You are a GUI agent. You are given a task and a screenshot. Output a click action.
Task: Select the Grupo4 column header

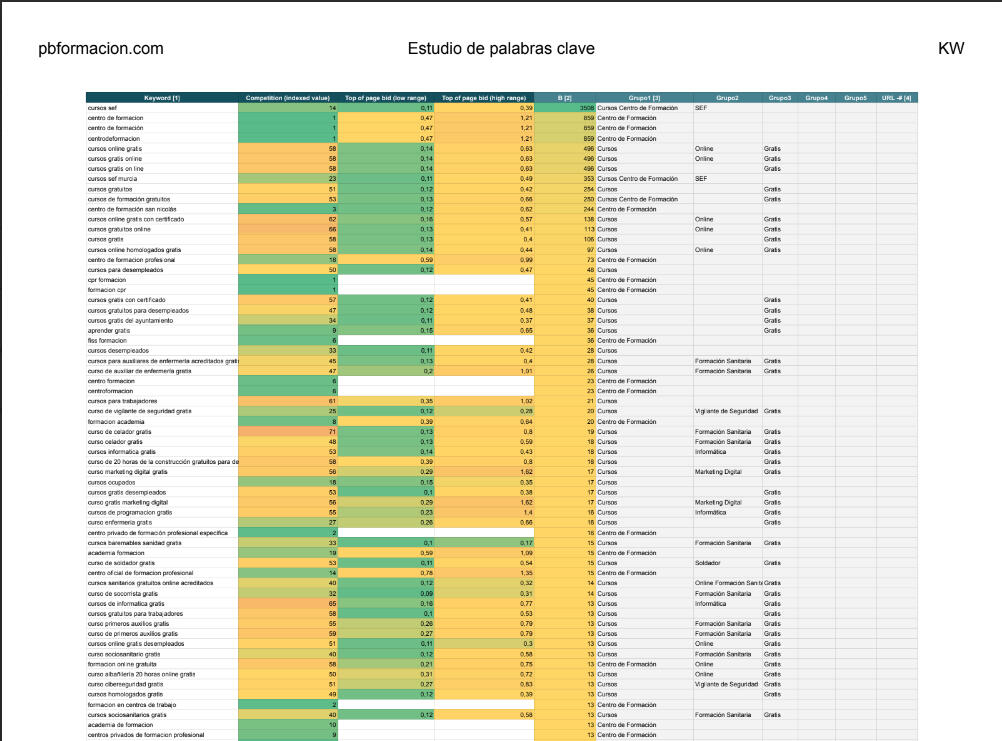pos(817,98)
